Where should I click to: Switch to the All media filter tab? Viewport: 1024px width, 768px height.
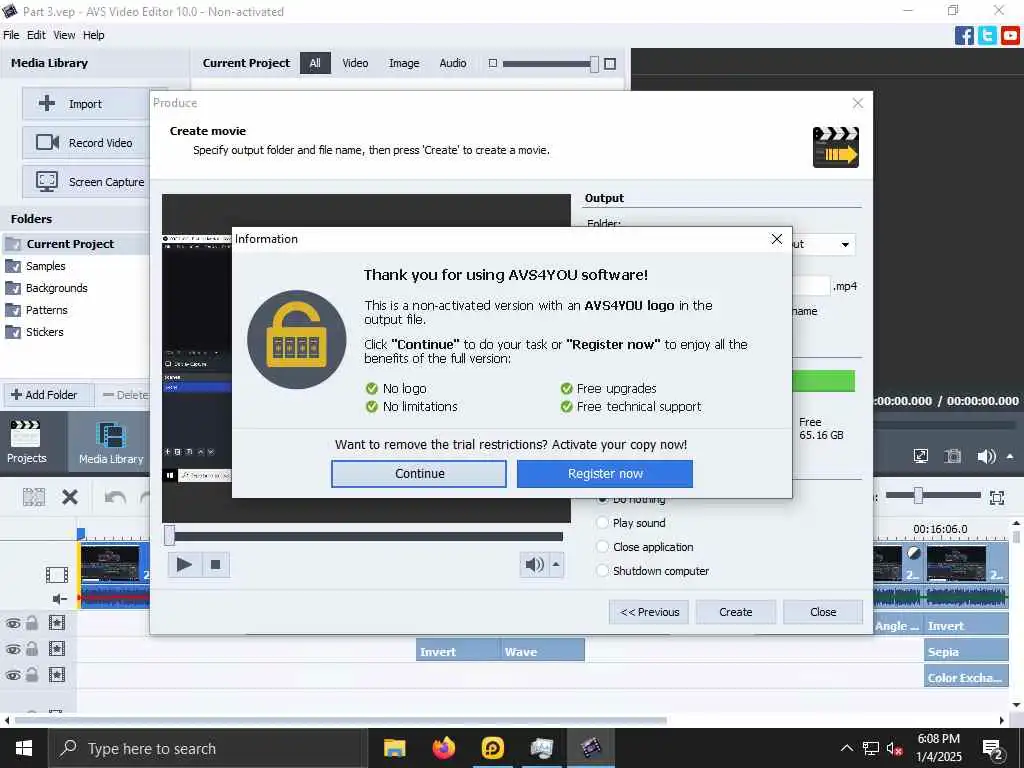click(315, 63)
